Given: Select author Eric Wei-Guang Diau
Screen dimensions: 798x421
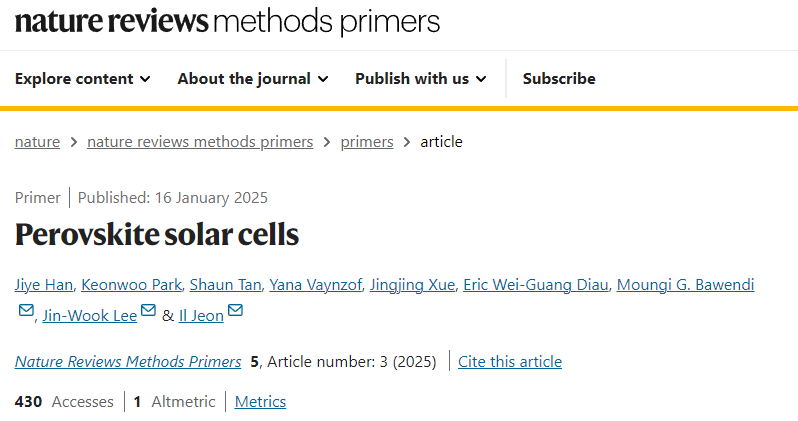Looking at the screenshot, I should [536, 285].
